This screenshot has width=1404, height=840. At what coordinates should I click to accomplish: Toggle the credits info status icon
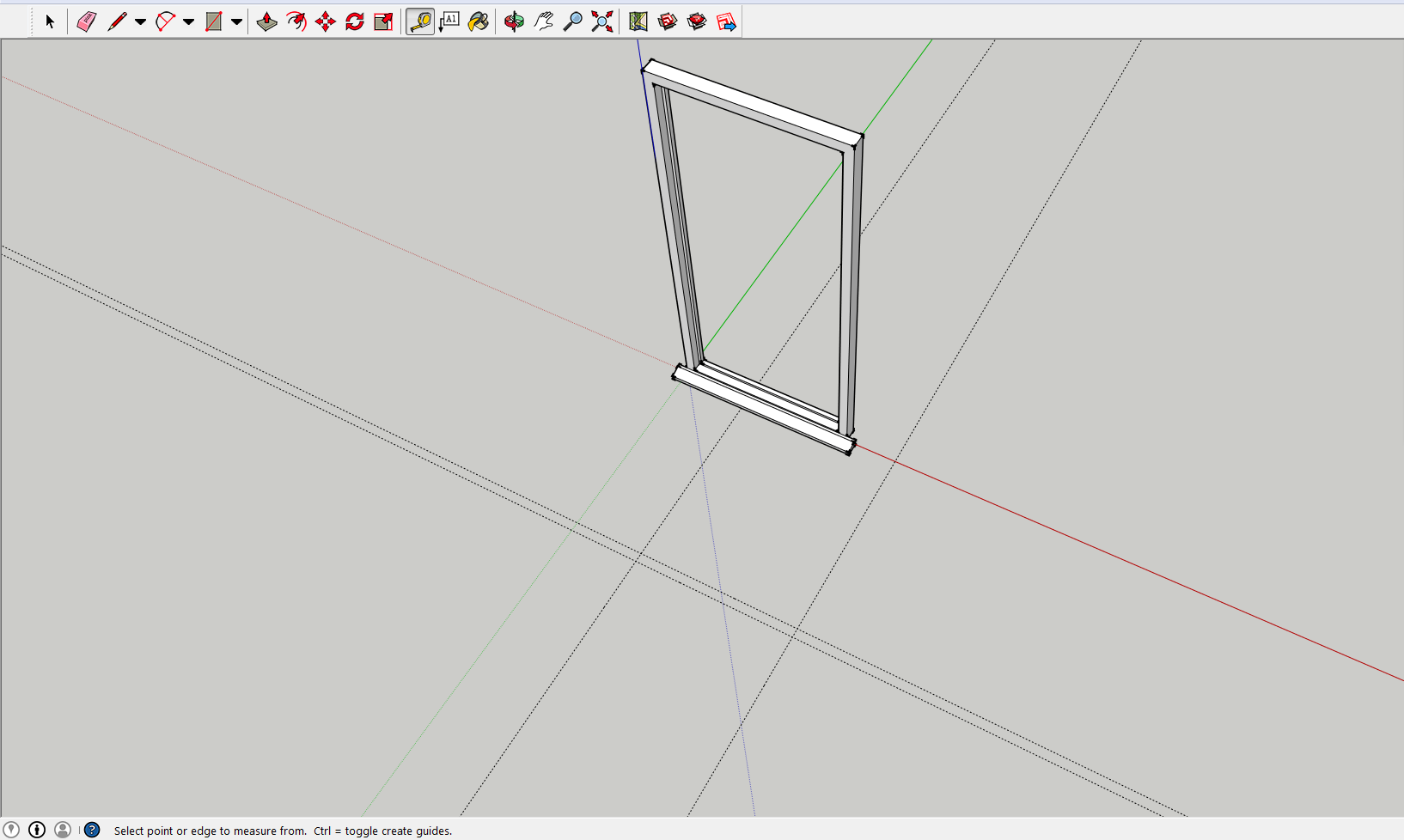click(x=37, y=830)
